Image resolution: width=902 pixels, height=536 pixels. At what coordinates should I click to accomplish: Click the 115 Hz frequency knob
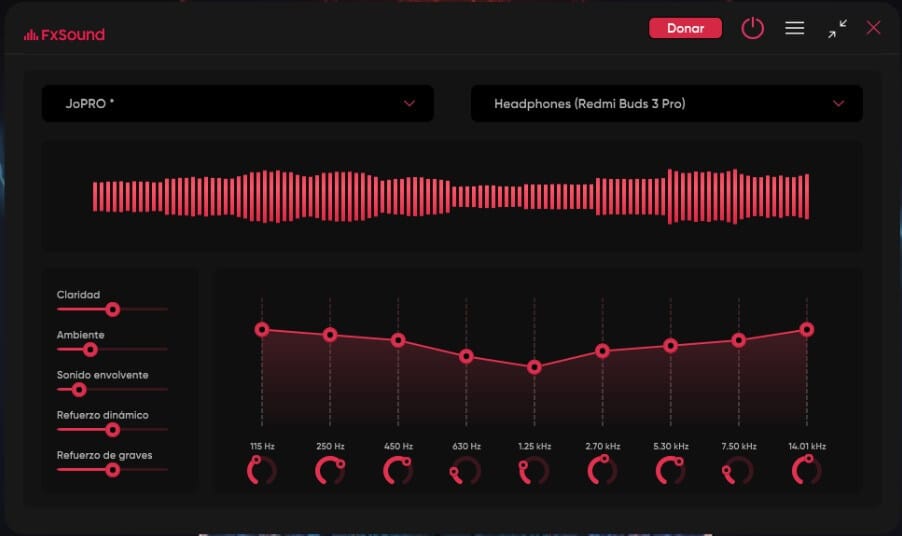tap(262, 470)
